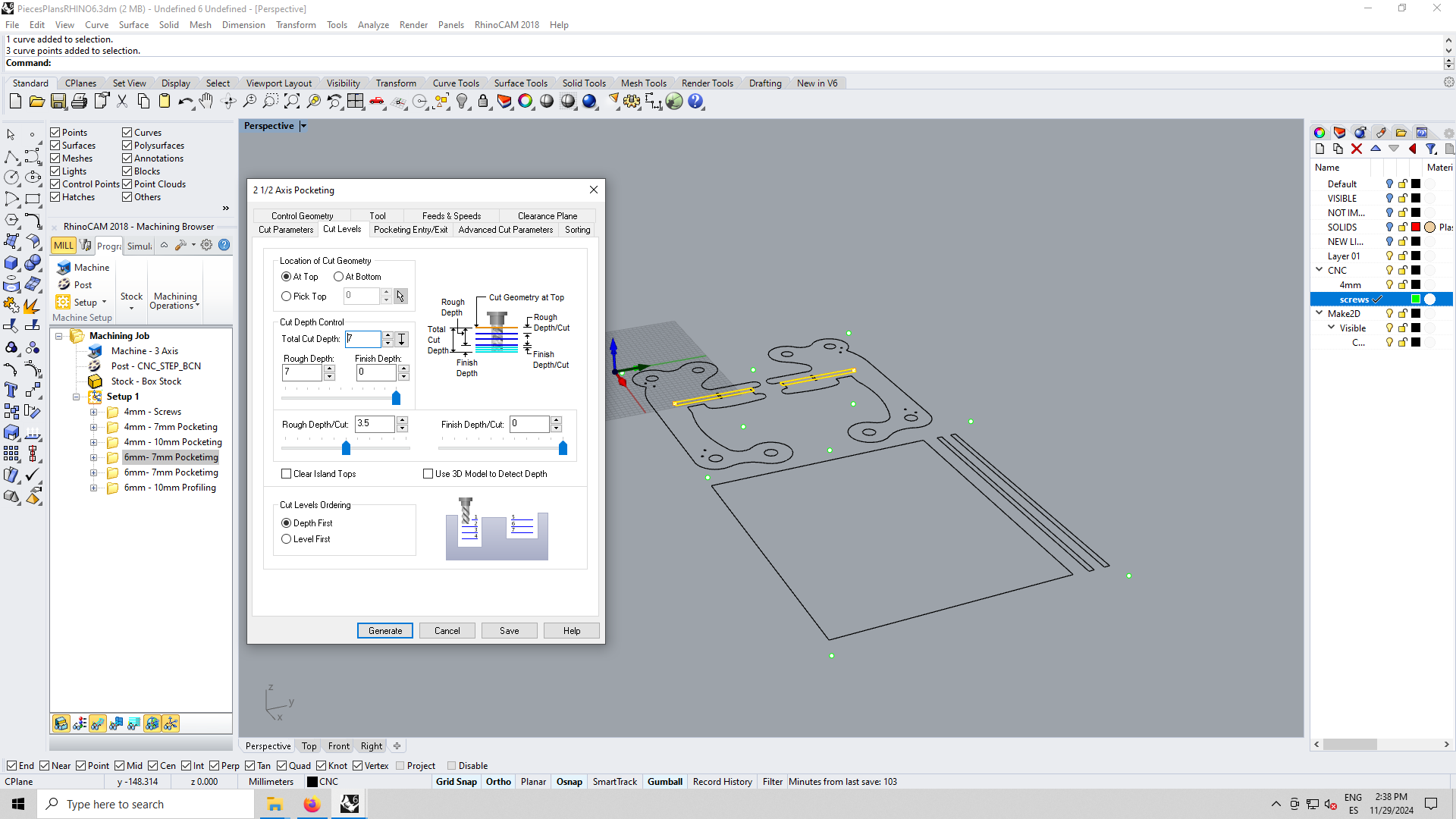Screen dimensions: 1456x819
Task: Click the Print icon in toolbar
Action: [x=80, y=101]
